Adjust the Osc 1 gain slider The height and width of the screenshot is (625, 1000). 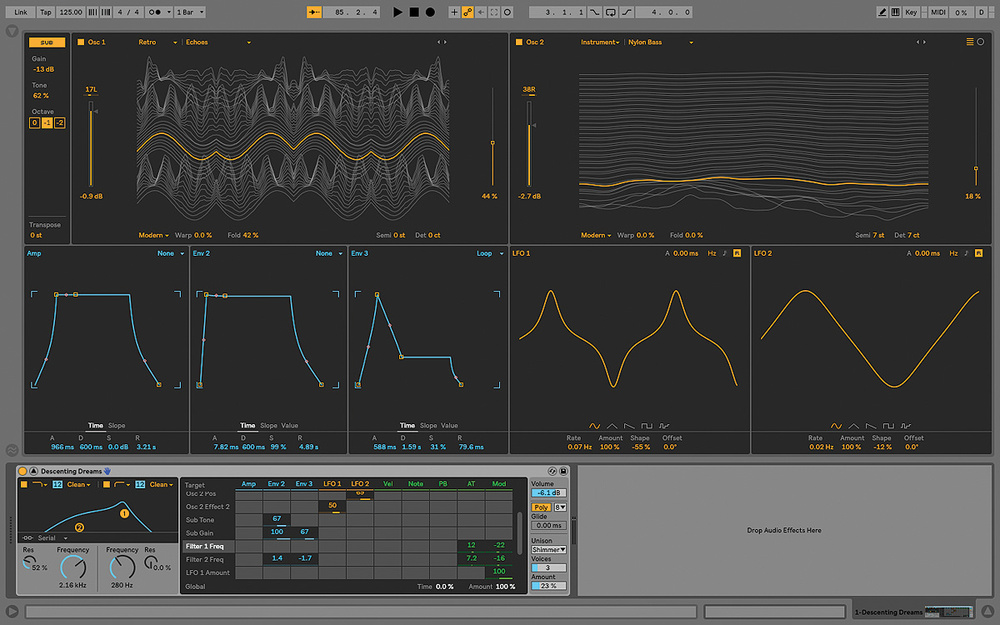(91, 143)
